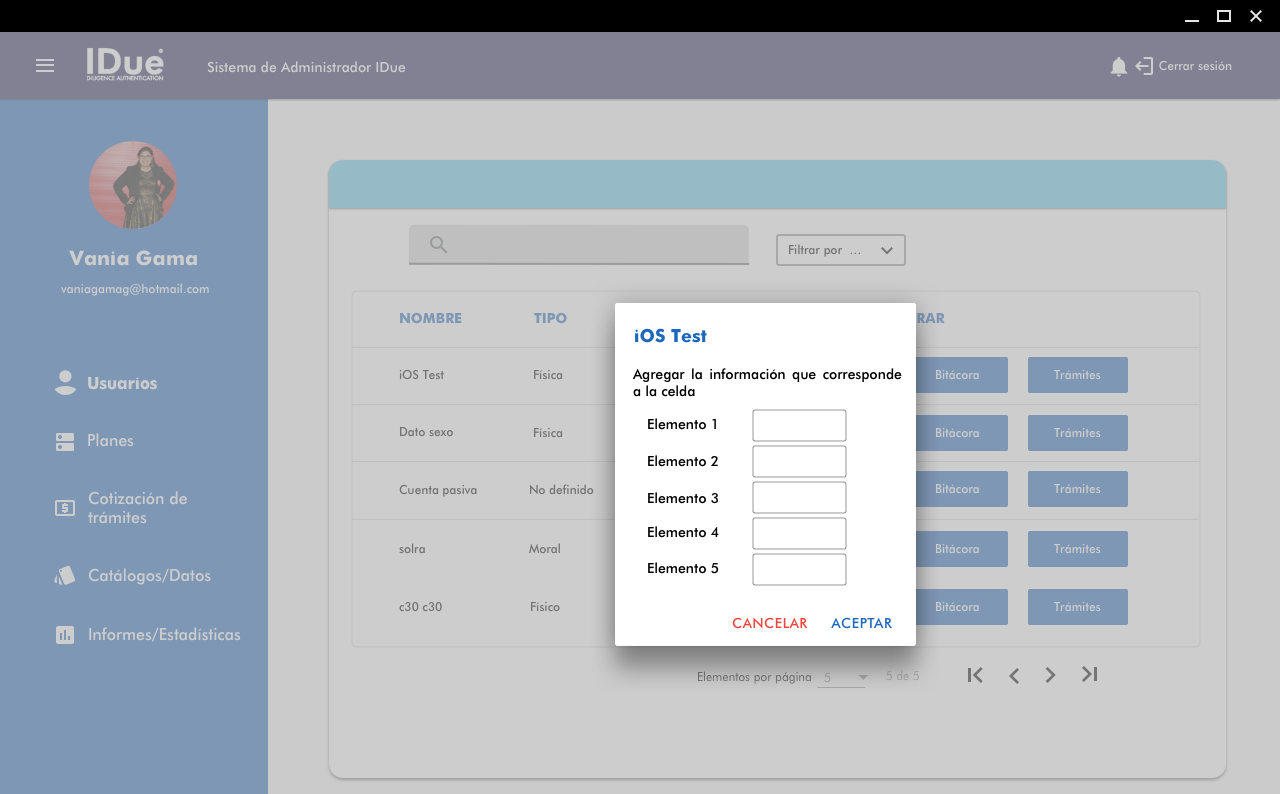Focus the Elemento 5 text box
The height and width of the screenshot is (794, 1280).
click(799, 569)
